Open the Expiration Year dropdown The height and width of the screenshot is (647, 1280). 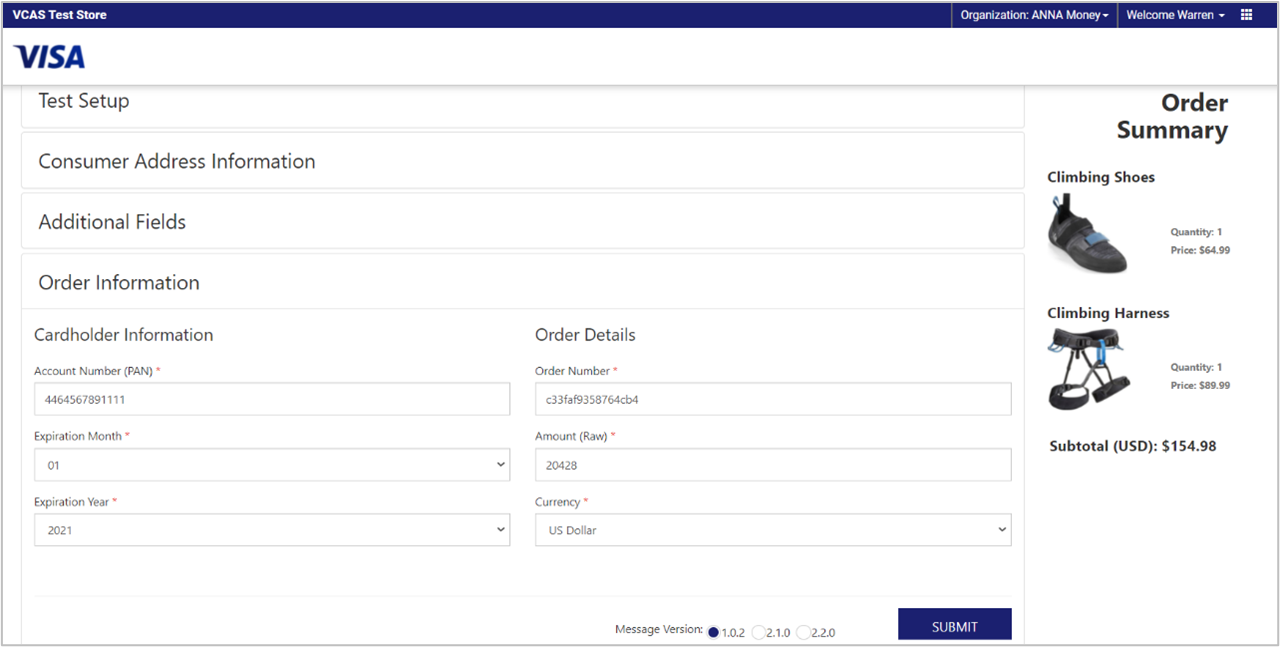(272, 530)
